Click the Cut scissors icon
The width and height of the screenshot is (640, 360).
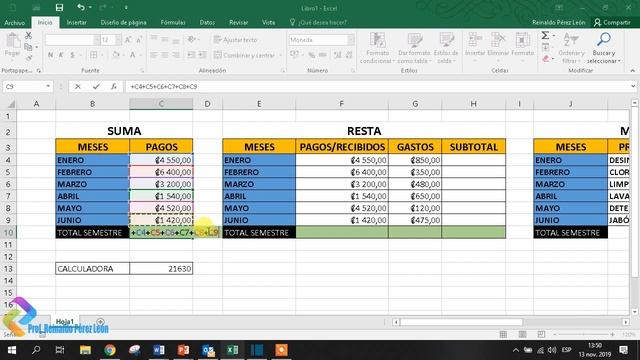pos(28,36)
